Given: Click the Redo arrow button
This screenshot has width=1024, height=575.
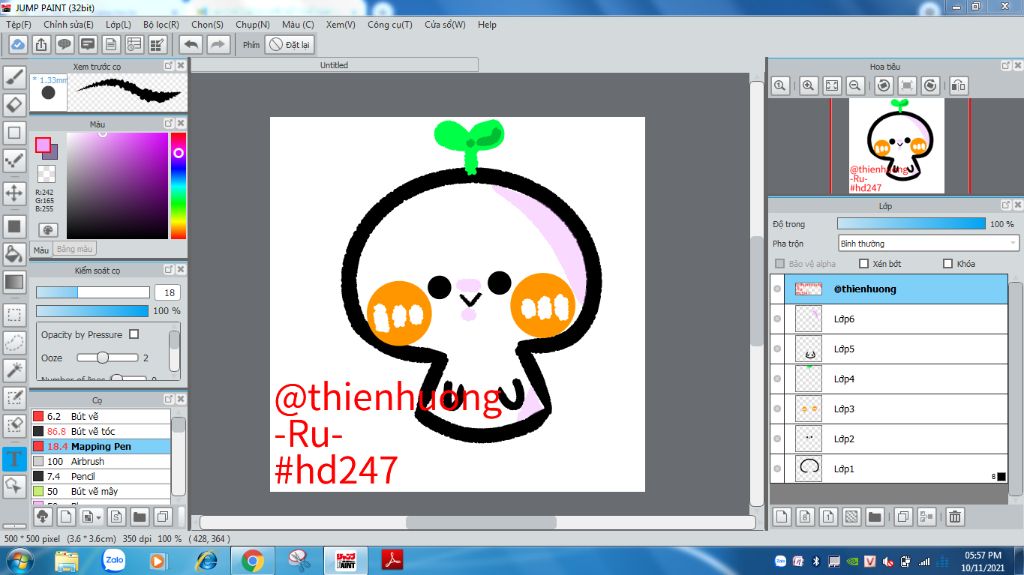Looking at the screenshot, I should [218, 44].
